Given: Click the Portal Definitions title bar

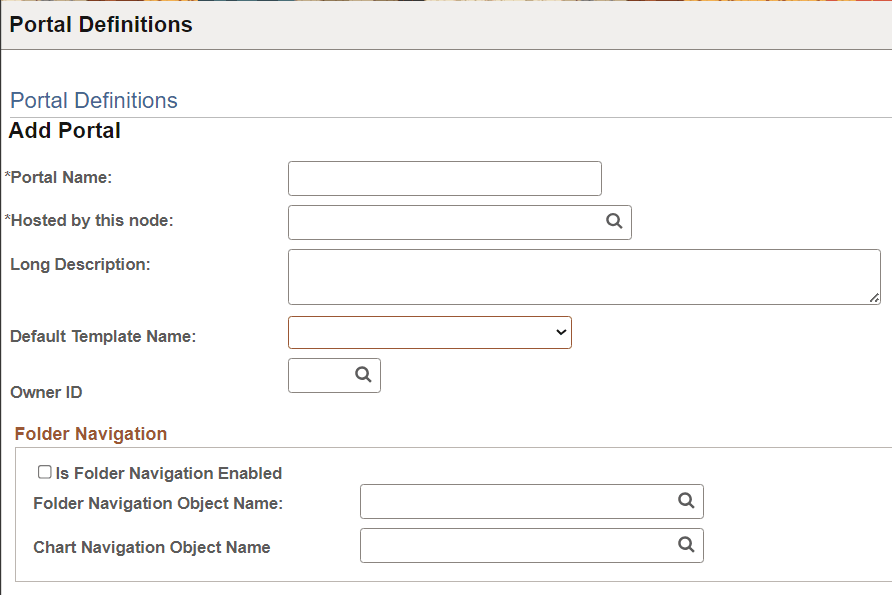Looking at the screenshot, I should coord(99,24).
